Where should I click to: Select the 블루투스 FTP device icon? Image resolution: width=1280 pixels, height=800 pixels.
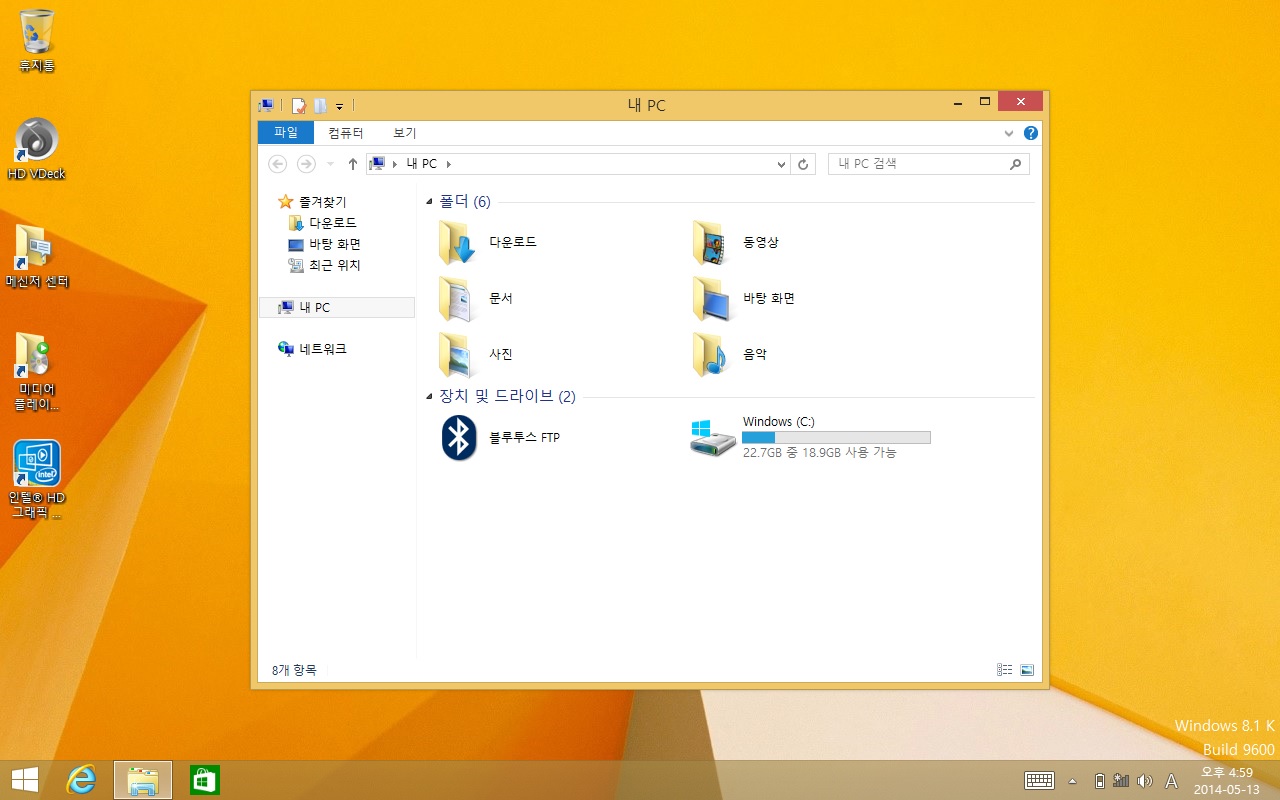click(459, 438)
